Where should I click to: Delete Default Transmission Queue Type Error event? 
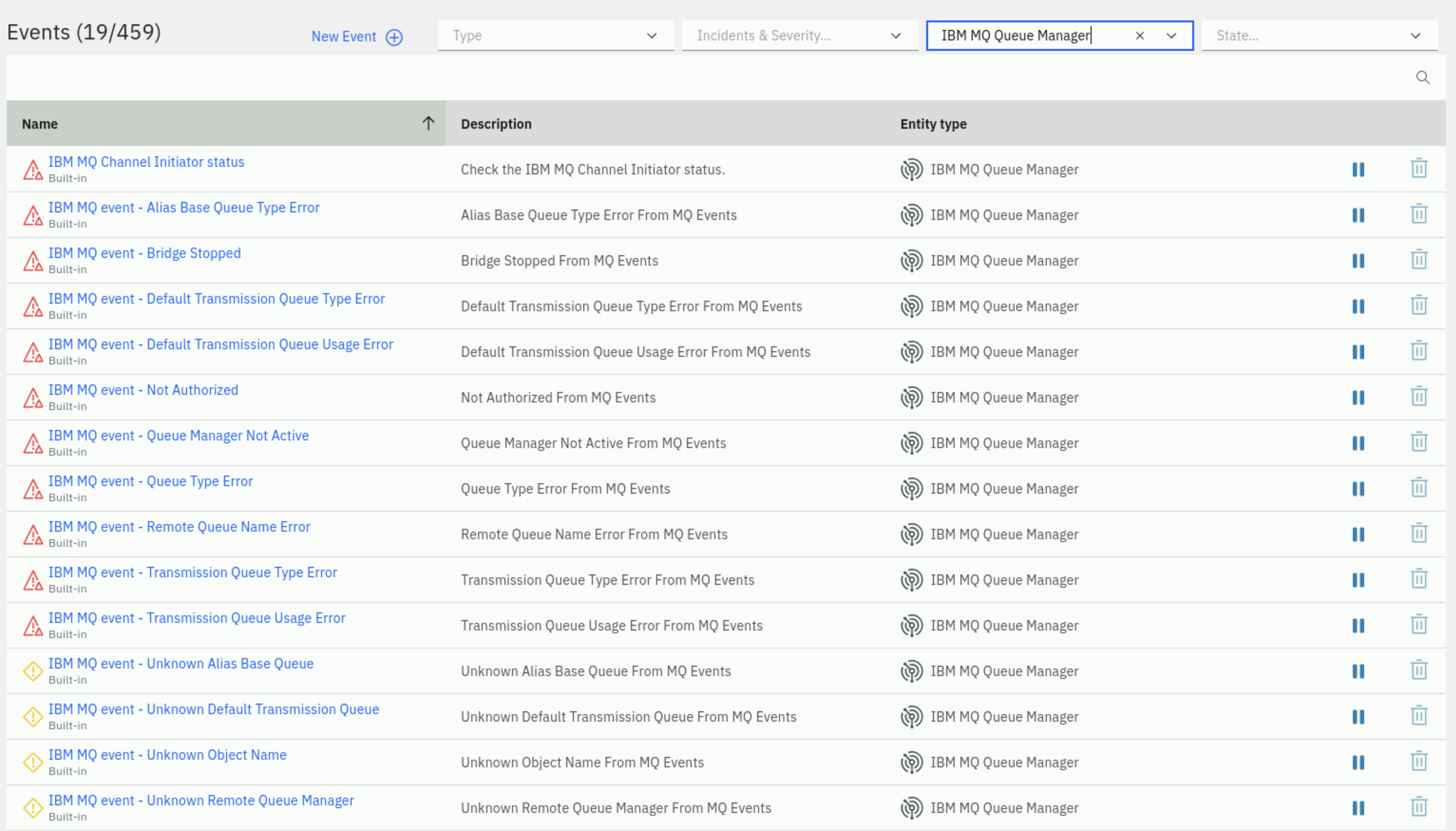(1419, 305)
